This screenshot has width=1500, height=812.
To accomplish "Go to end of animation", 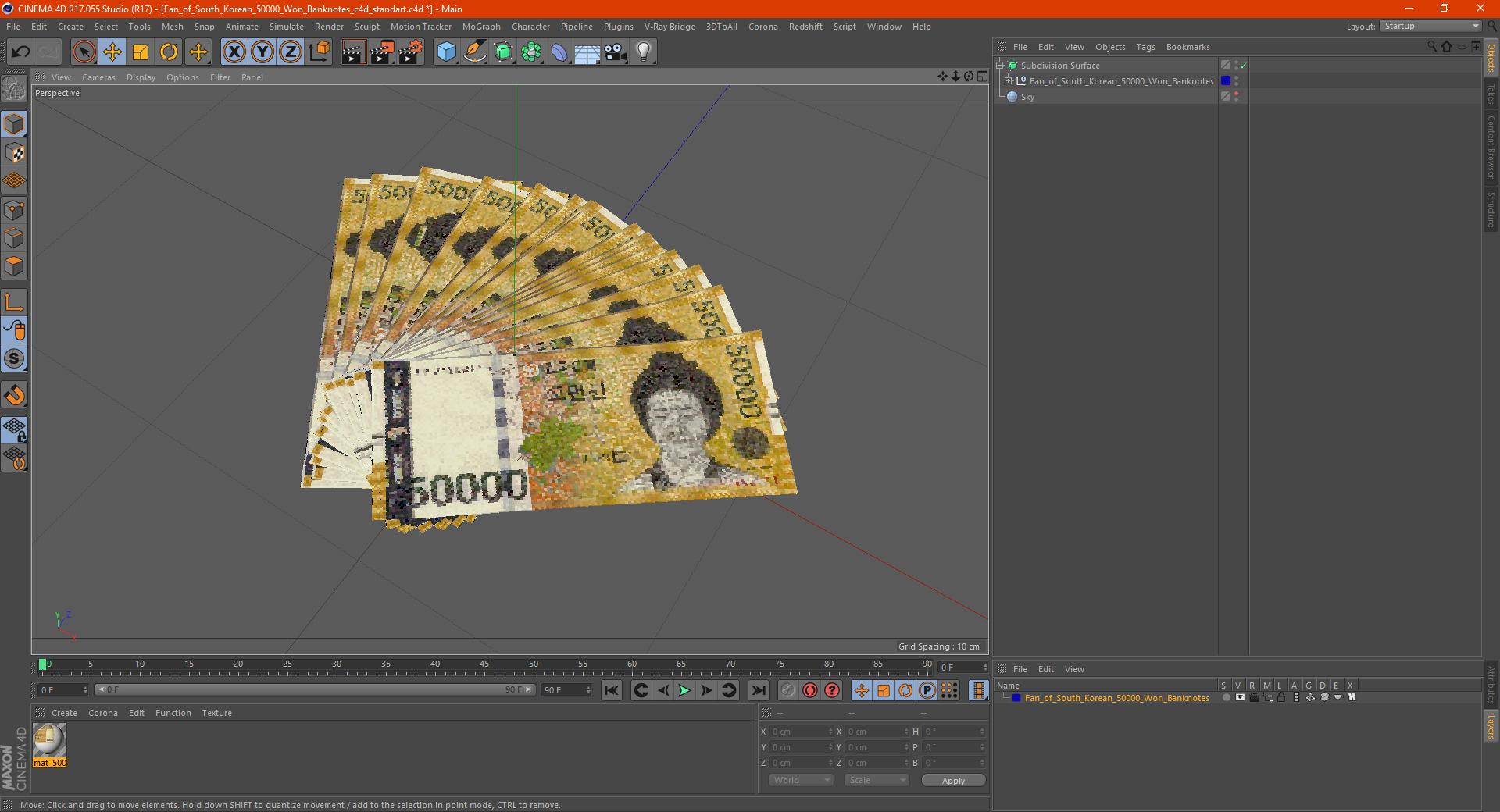I will [x=758, y=690].
